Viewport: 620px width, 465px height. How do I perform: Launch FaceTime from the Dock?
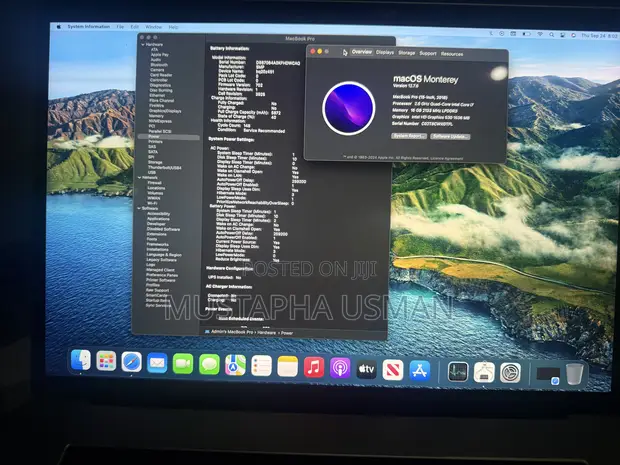tap(183, 363)
